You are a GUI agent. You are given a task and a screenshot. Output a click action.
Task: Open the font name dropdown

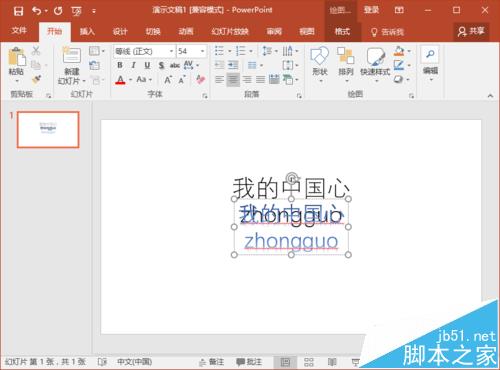171,51
